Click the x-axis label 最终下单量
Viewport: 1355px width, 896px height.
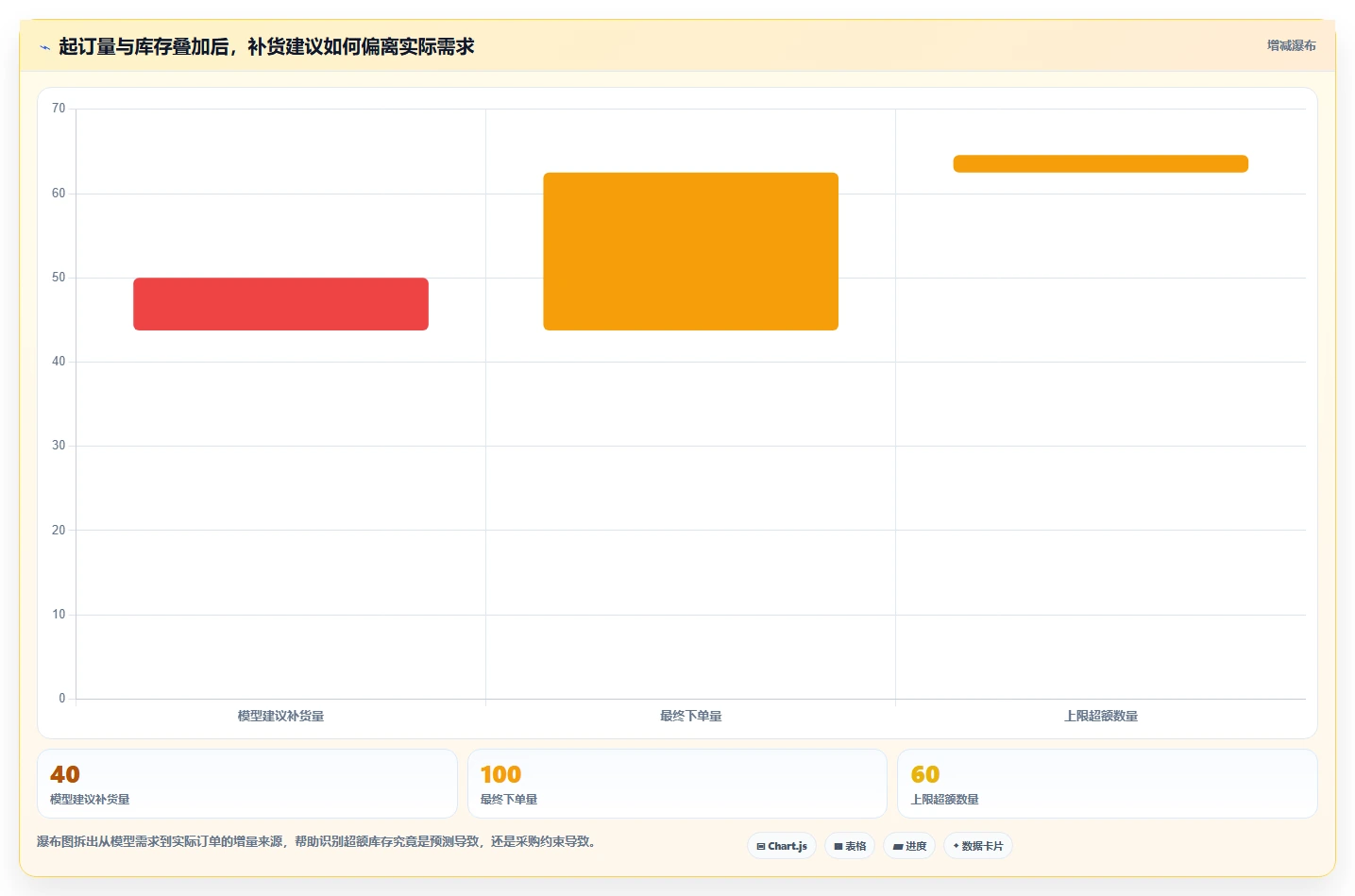coord(690,717)
